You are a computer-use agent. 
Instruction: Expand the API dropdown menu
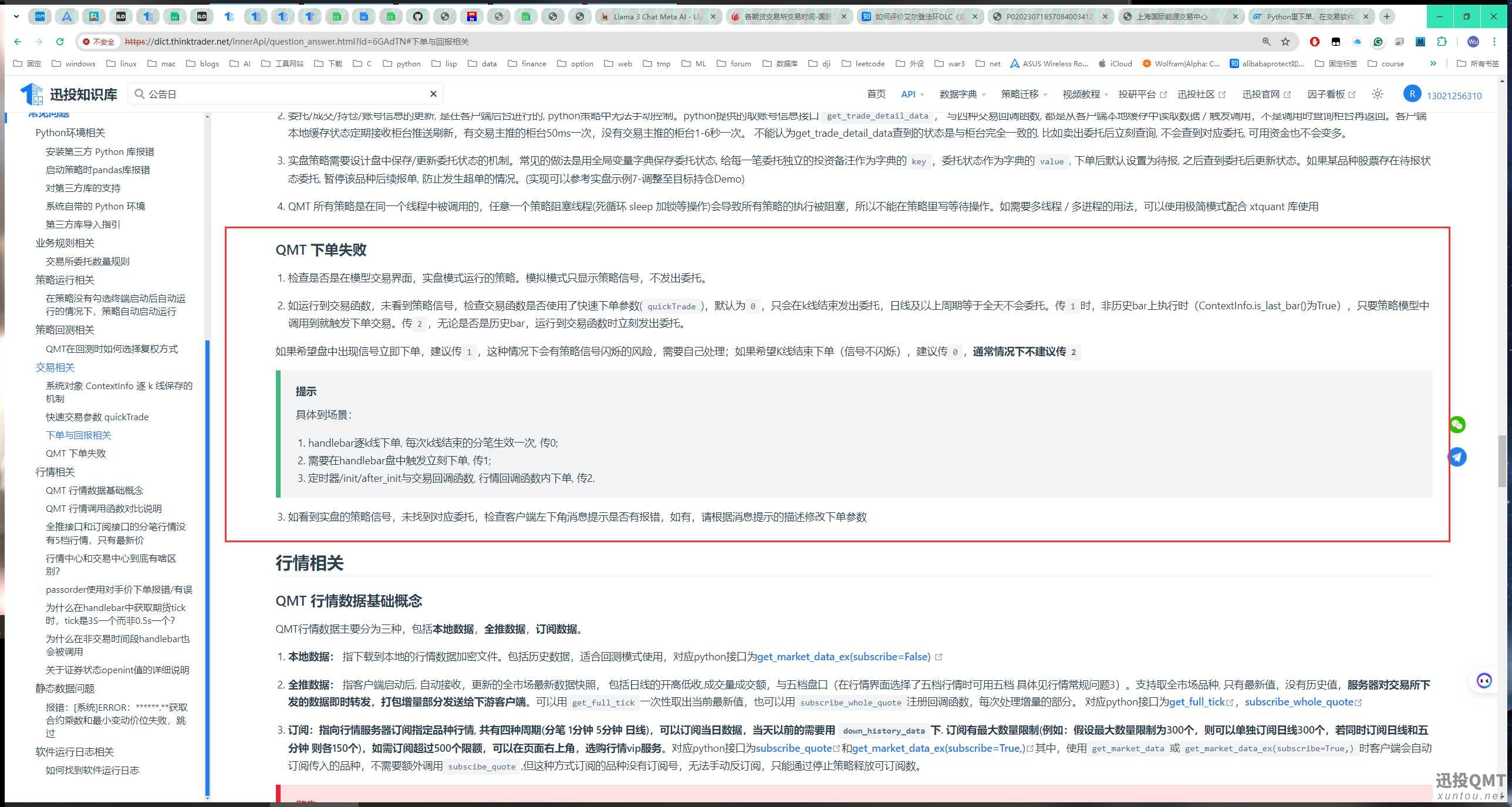[x=912, y=94]
